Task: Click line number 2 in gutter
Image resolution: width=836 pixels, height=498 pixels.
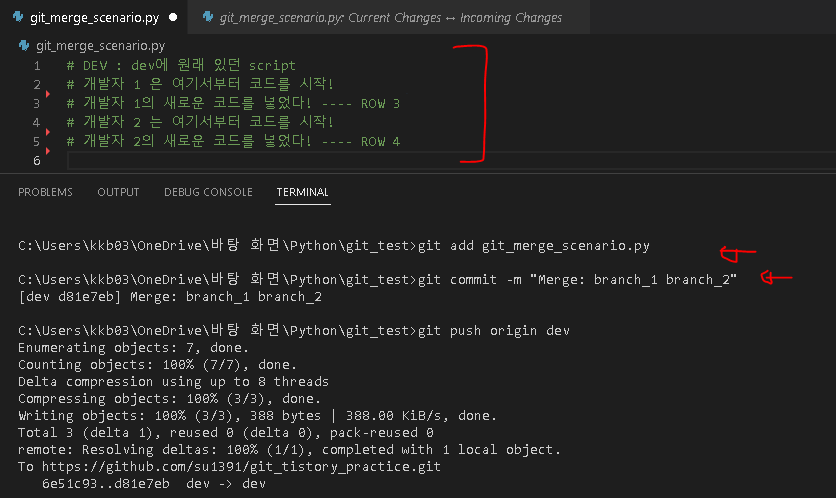Action: pyautogui.click(x=37, y=84)
